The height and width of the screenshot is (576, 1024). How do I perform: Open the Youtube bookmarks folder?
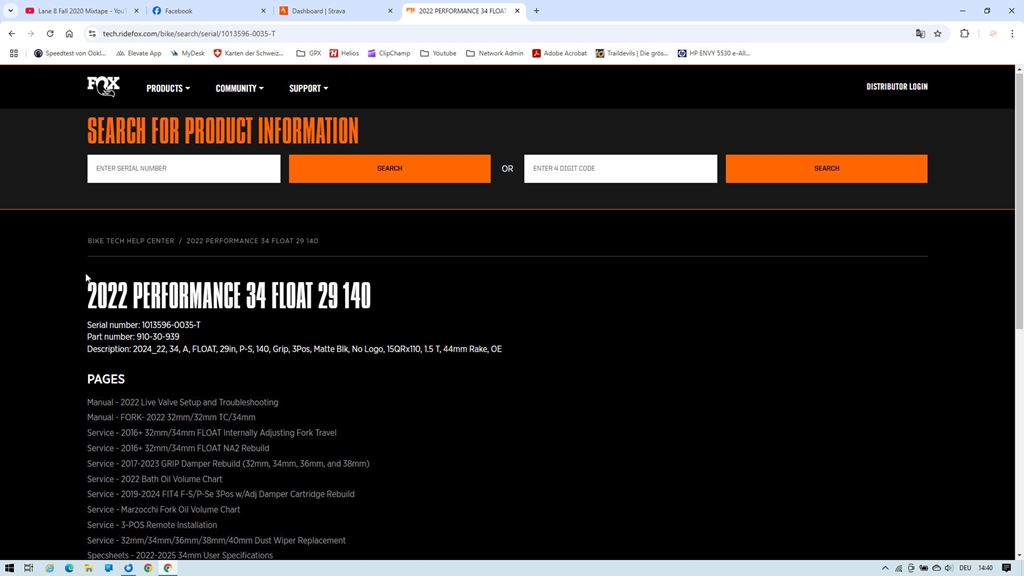click(x=438, y=53)
